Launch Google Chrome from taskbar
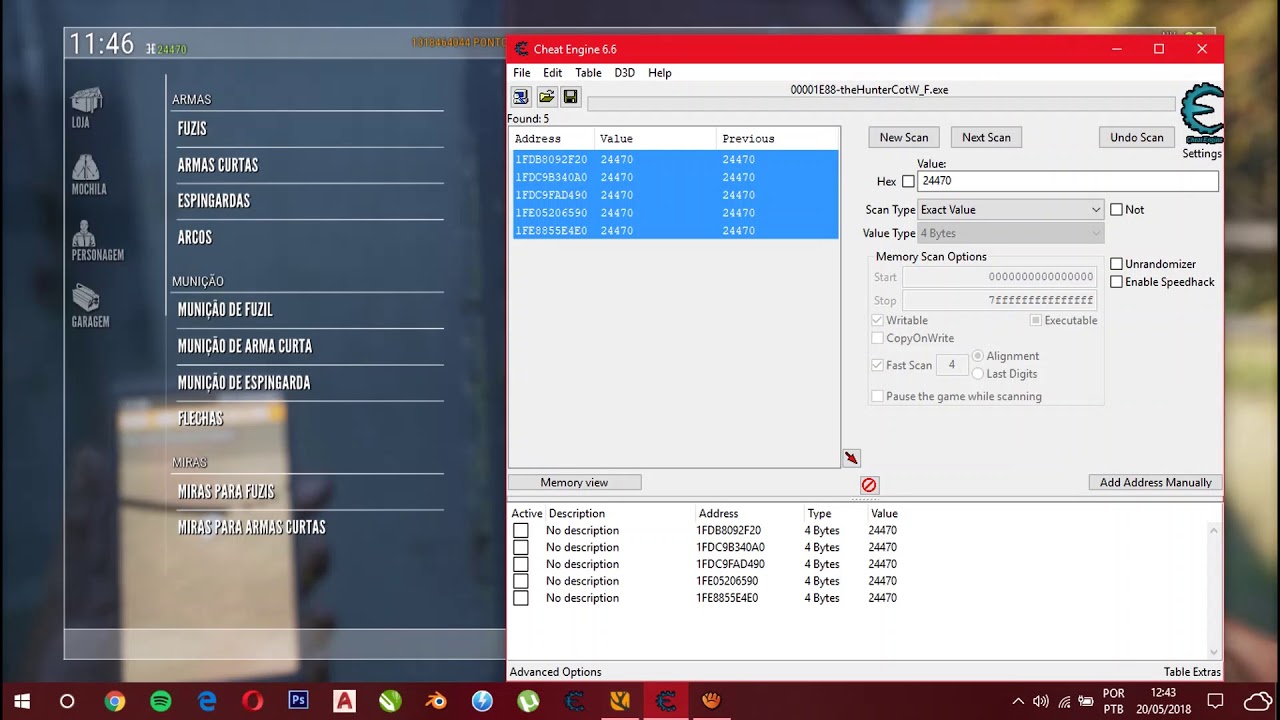 [114, 701]
